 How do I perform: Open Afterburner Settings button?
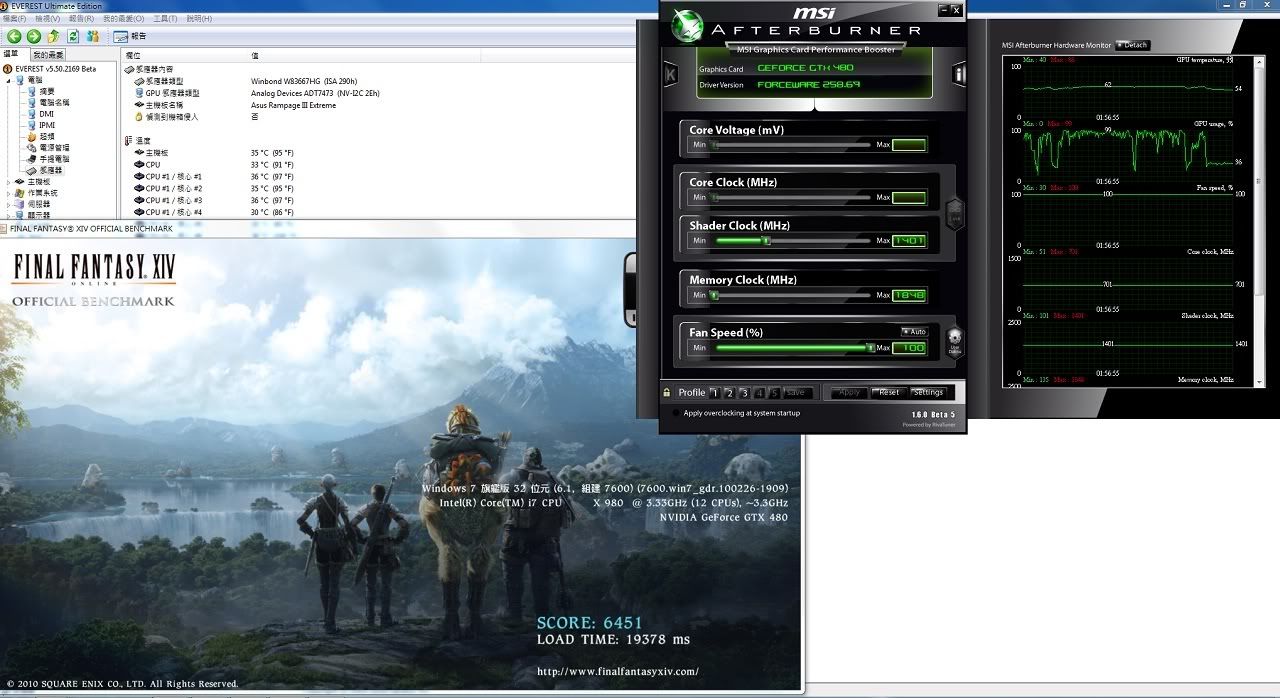pyautogui.click(x=928, y=392)
